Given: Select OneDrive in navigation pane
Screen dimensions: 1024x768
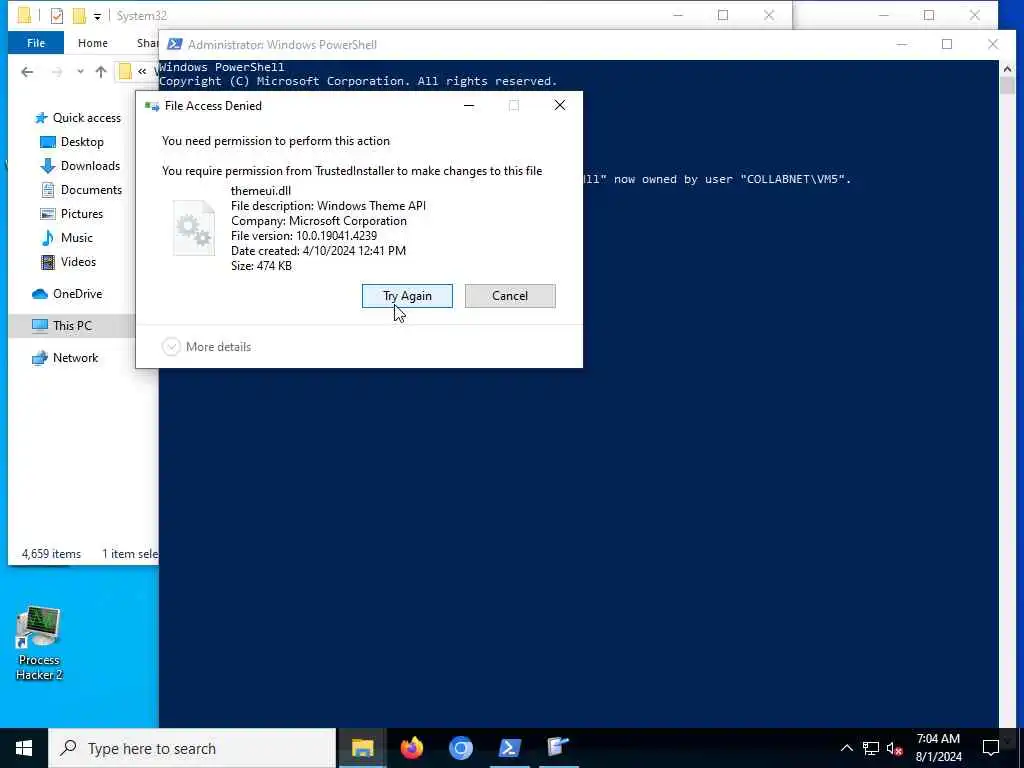Looking at the screenshot, I should tap(67, 294).
